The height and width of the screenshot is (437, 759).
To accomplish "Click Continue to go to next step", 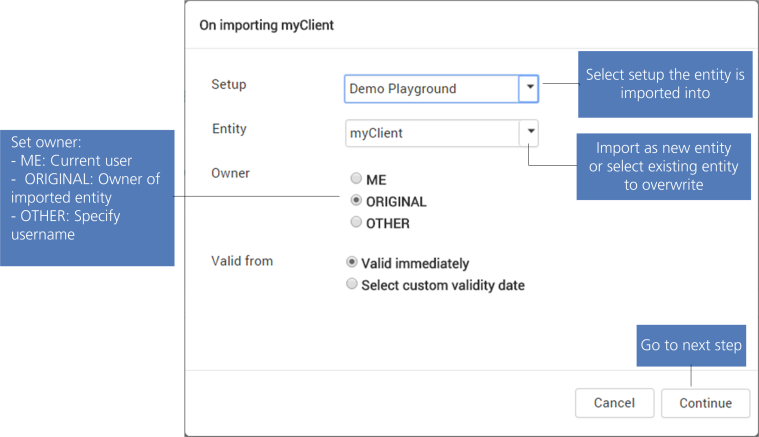I will [x=705, y=403].
